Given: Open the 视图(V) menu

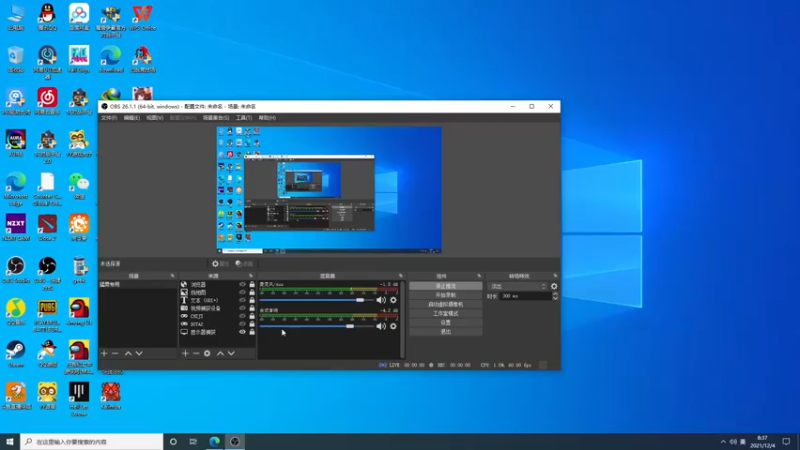Looking at the screenshot, I should (155, 118).
